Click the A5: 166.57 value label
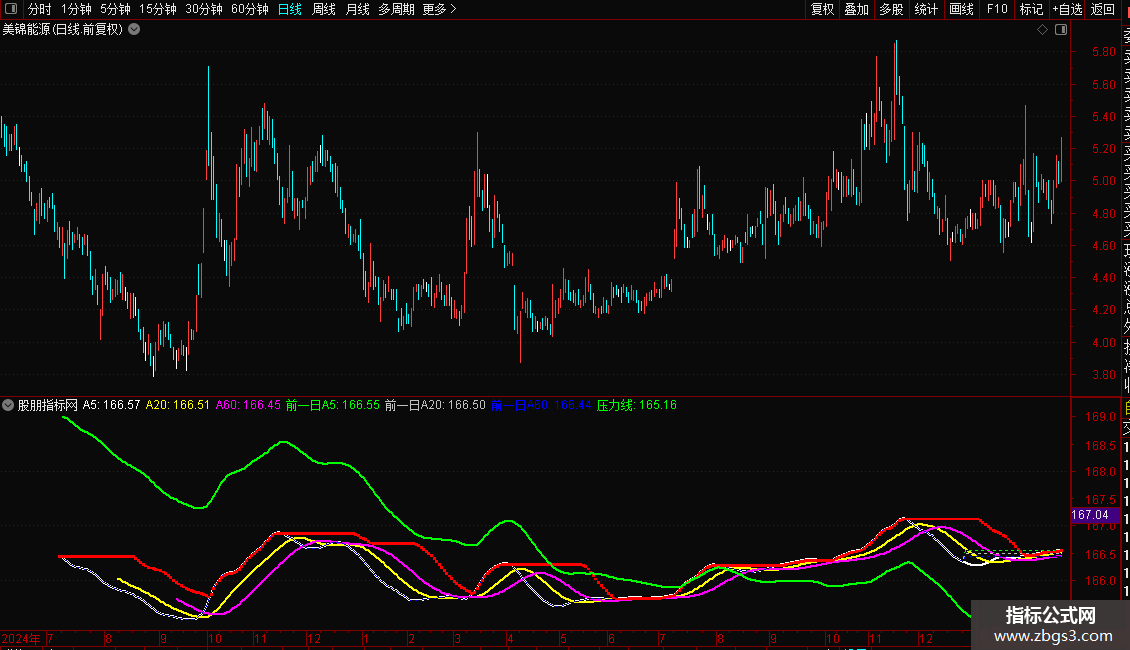Screen dimensions: 1130x650 [112, 405]
